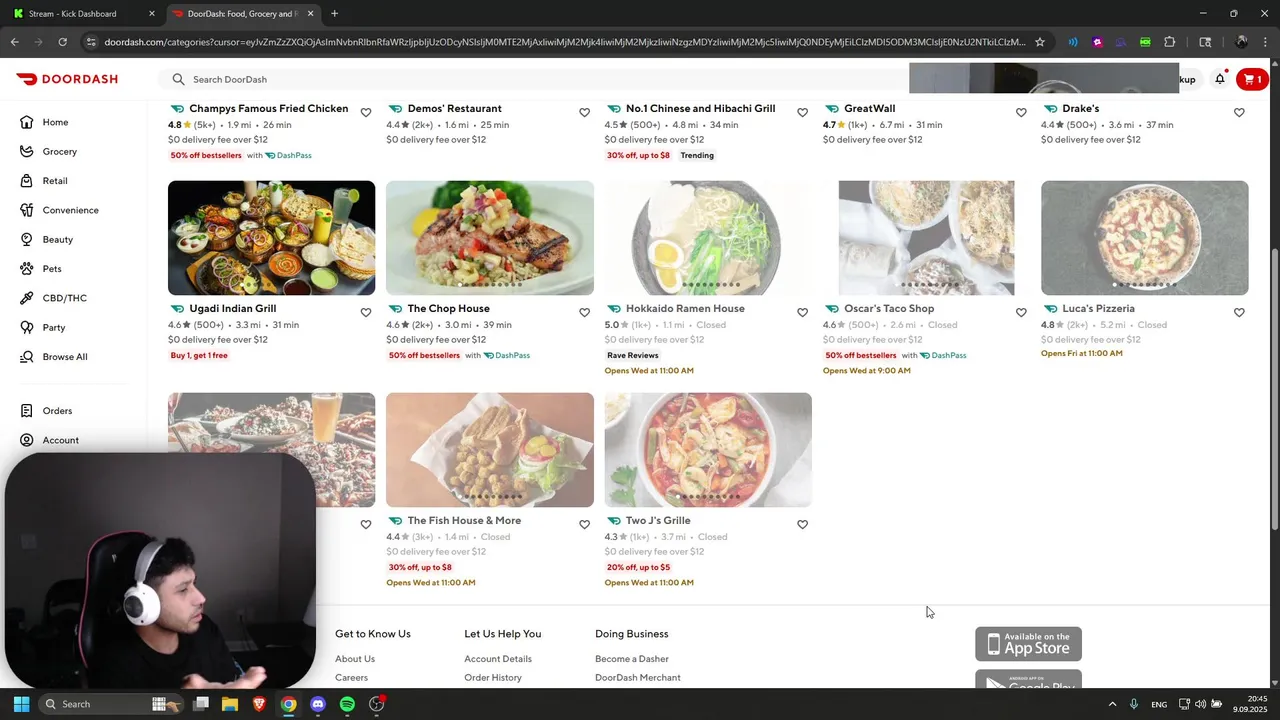Open Brave browser from taskbar
Screen dimensions: 1280x720
(259, 704)
